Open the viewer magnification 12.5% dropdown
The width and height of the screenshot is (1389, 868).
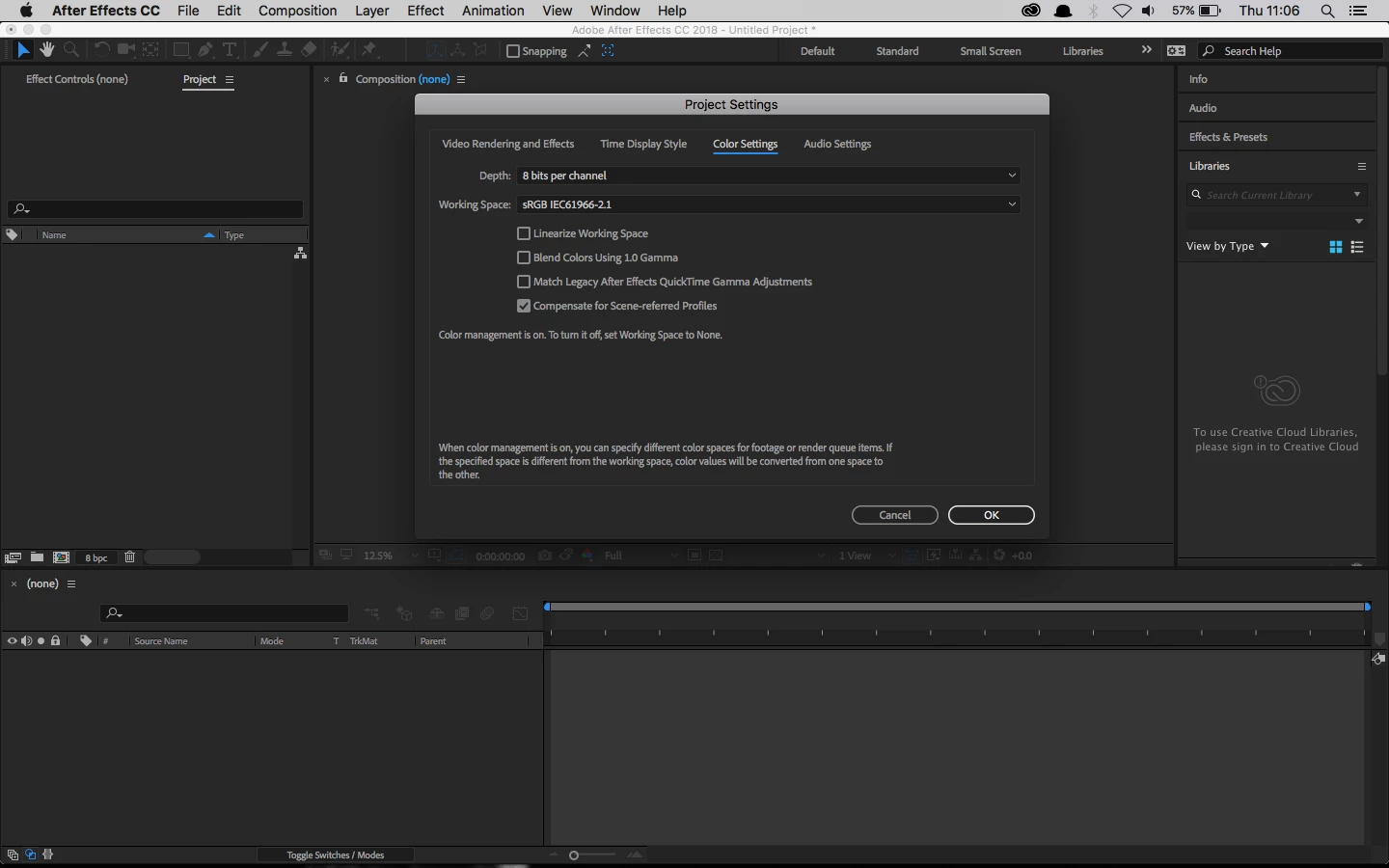[390, 556]
